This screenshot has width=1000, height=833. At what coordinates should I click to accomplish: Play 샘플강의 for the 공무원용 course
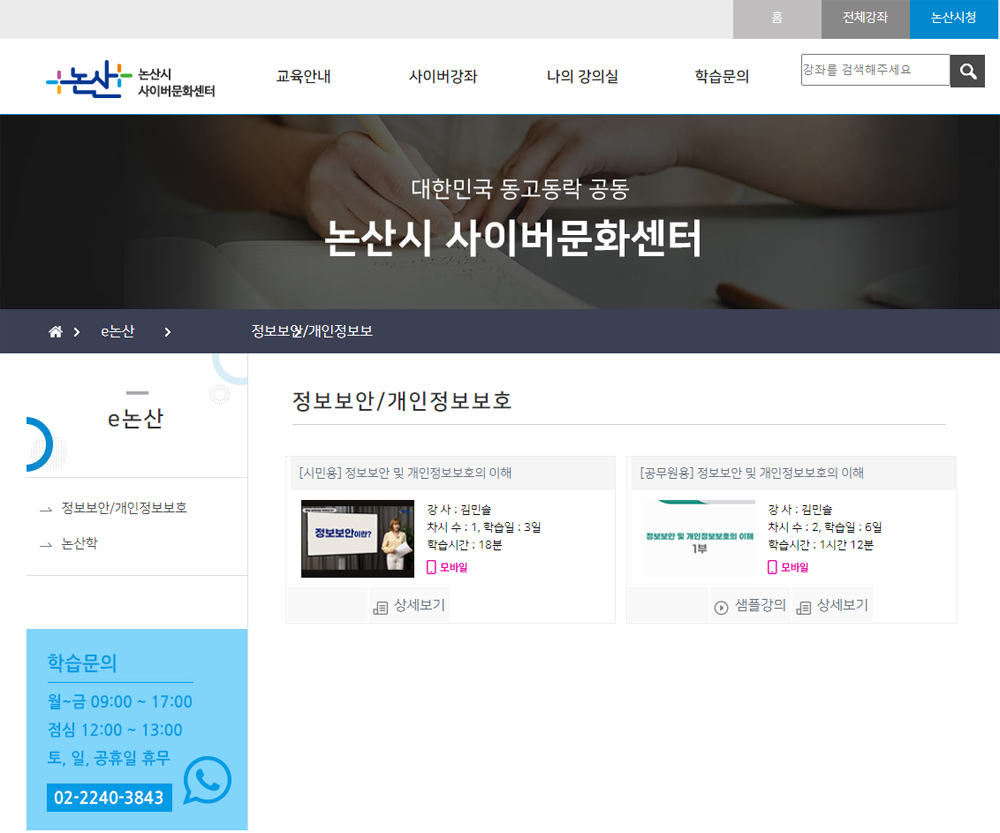(x=750, y=605)
